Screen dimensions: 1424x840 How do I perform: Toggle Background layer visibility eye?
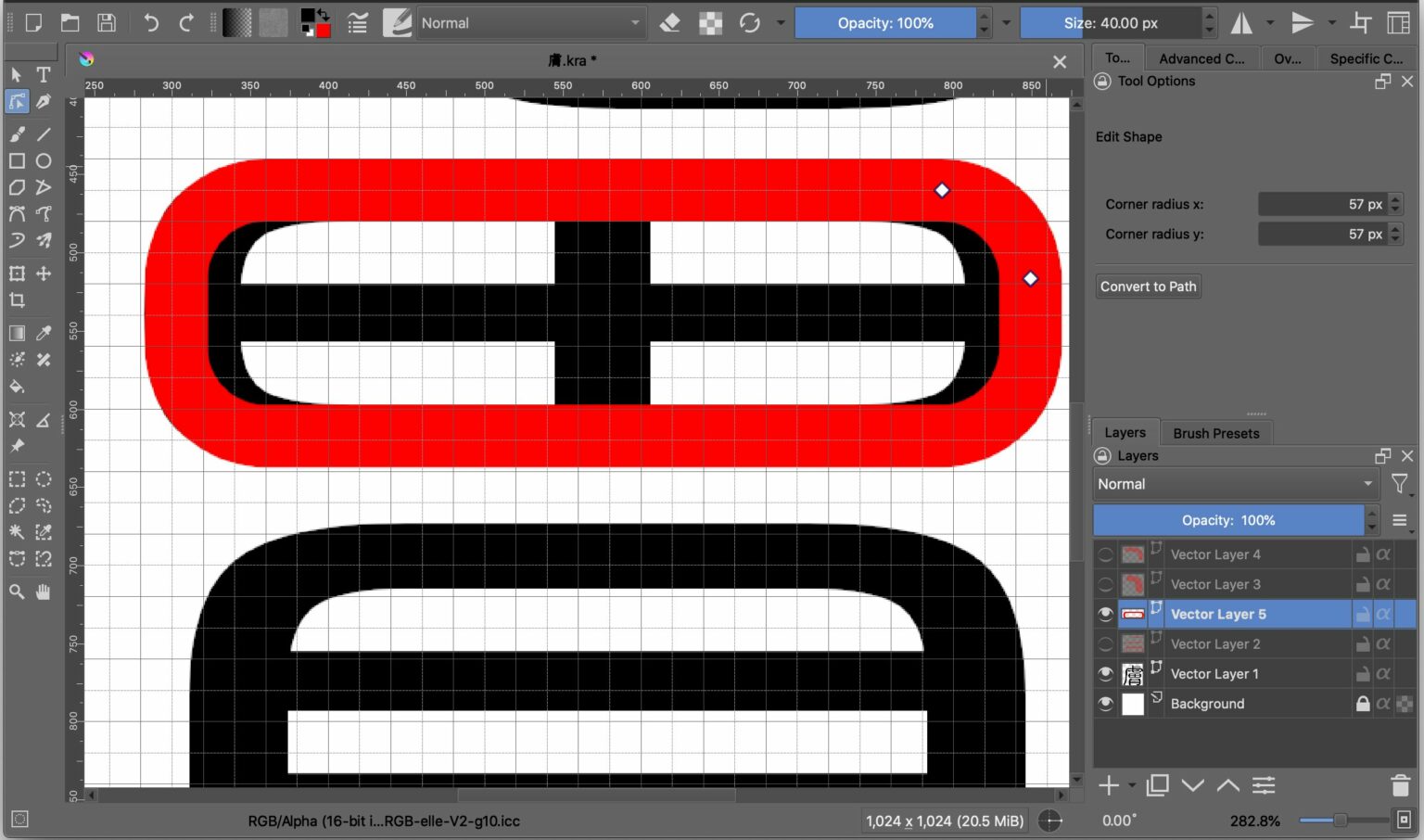tap(1105, 704)
